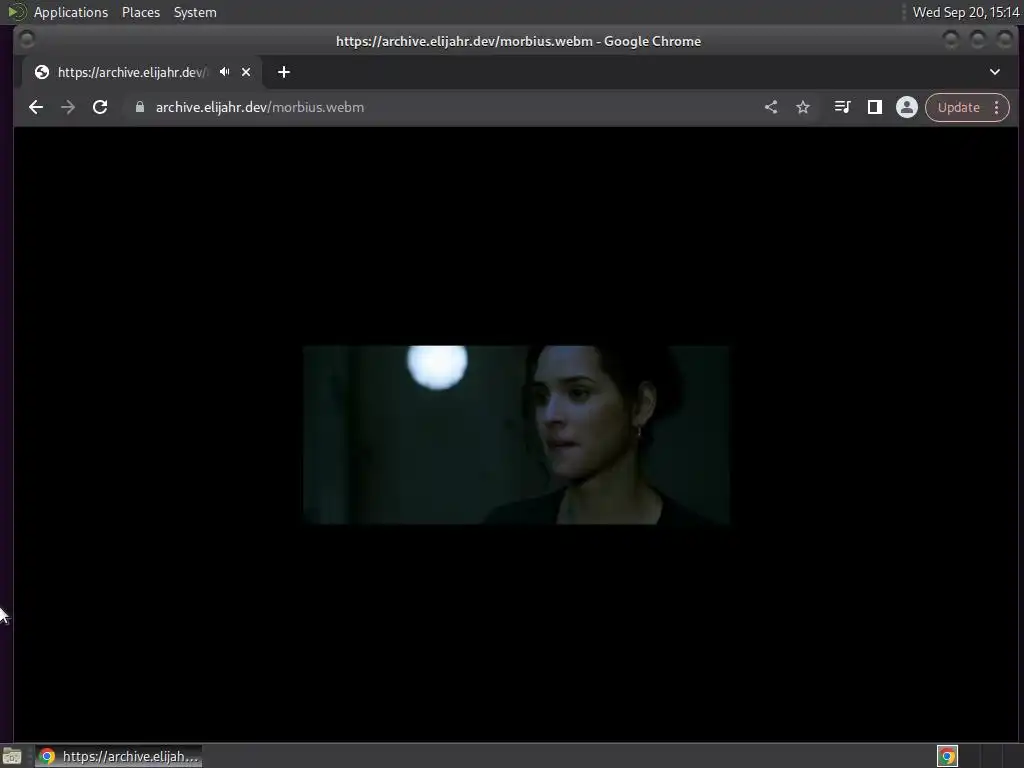Click the Chrome taskbar window entry
Image resolution: width=1024 pixels, height=768 pixels.
point(119,756)
